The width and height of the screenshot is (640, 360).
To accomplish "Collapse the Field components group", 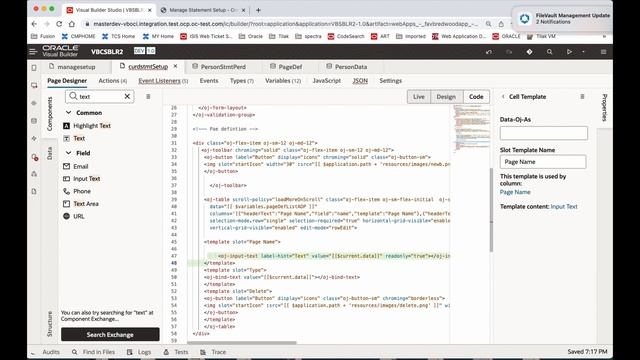I will pyautogui.click(x=68, y=153).
